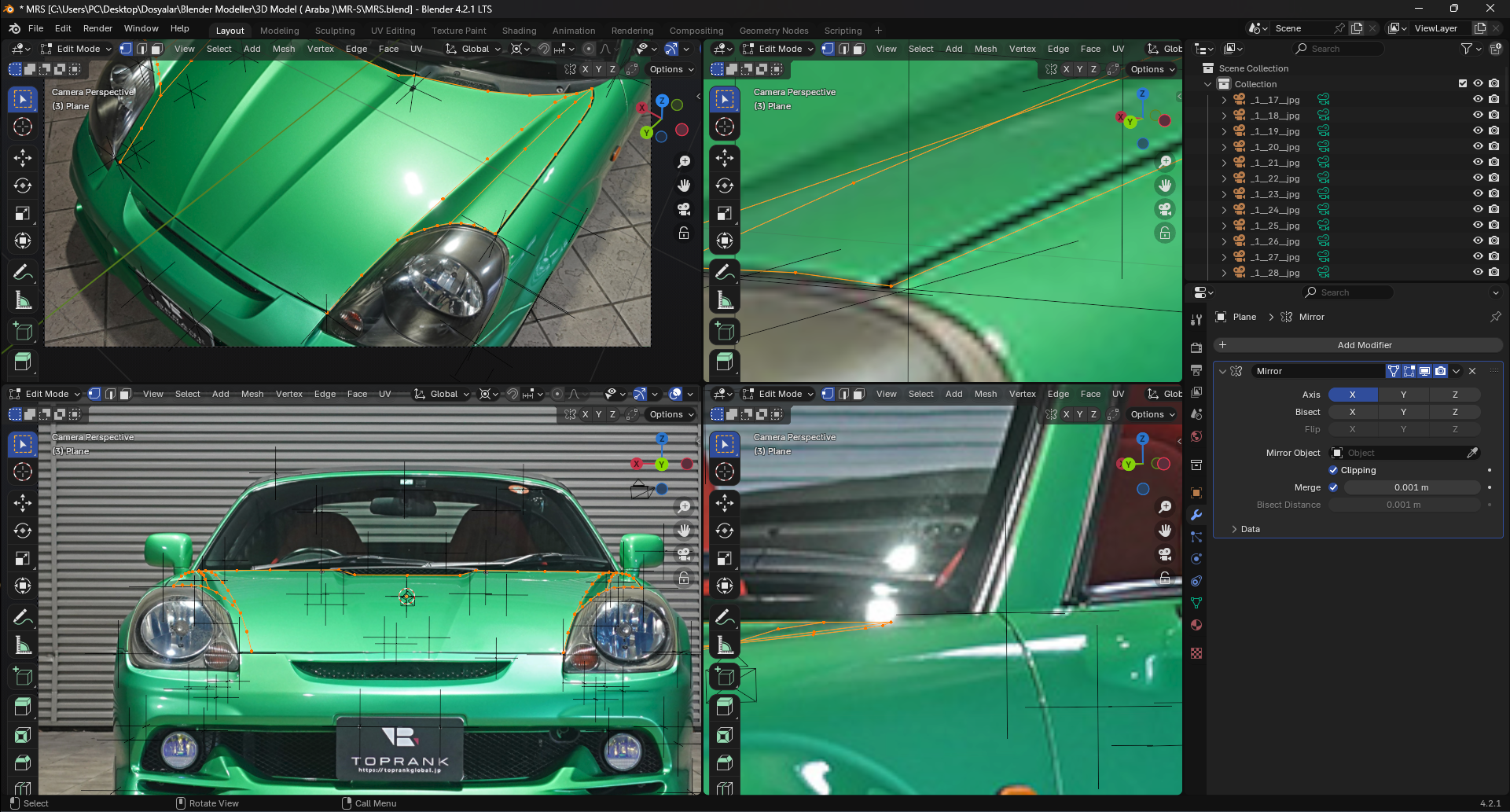Image resolution: width=1510 pixels, height=812 pixels.
Task: Open the Physics properties tab
Action: [1196, 559]
